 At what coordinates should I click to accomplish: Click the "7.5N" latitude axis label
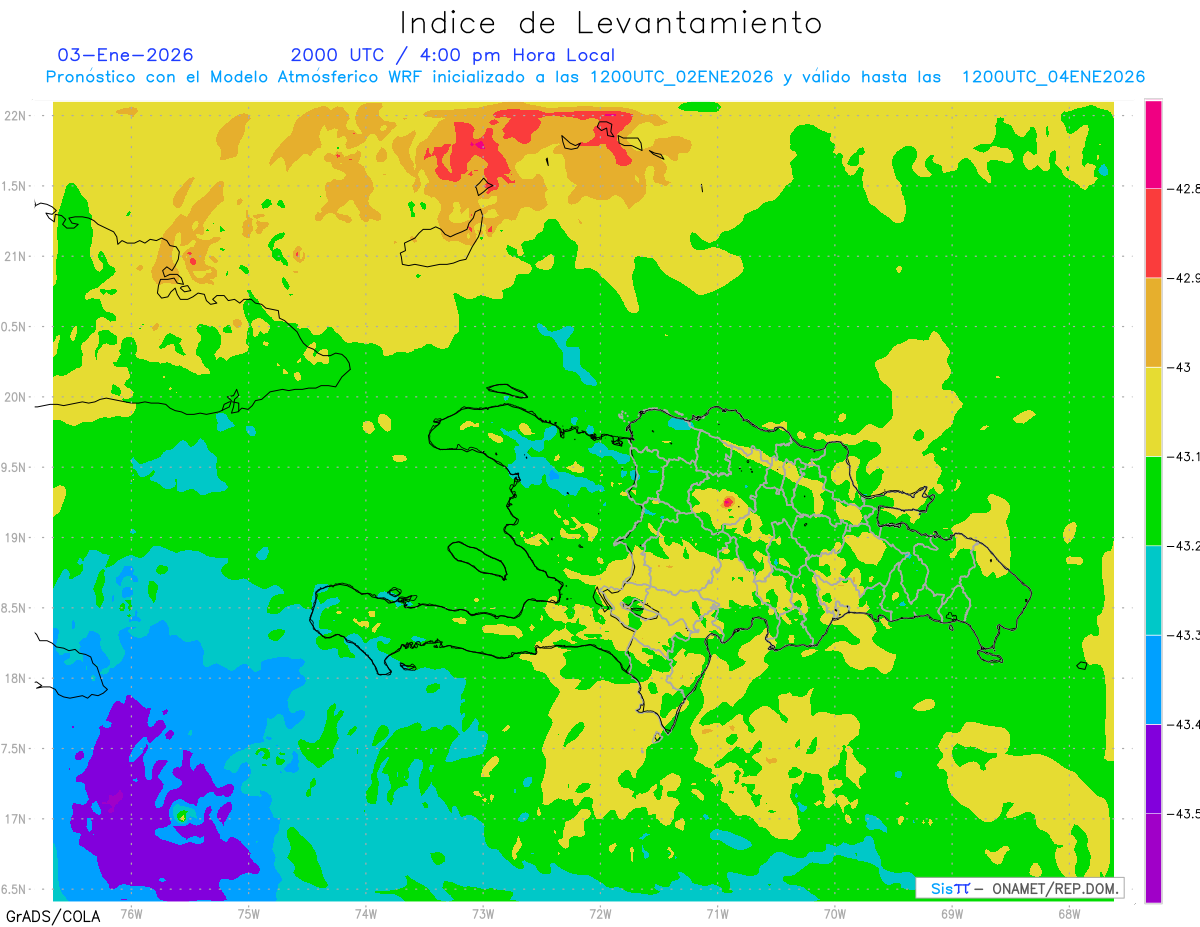click(15, 749)
